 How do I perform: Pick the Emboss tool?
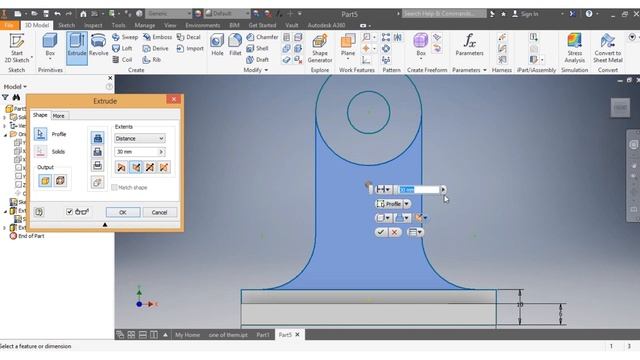pyautogui.click(x=157, y=37)
